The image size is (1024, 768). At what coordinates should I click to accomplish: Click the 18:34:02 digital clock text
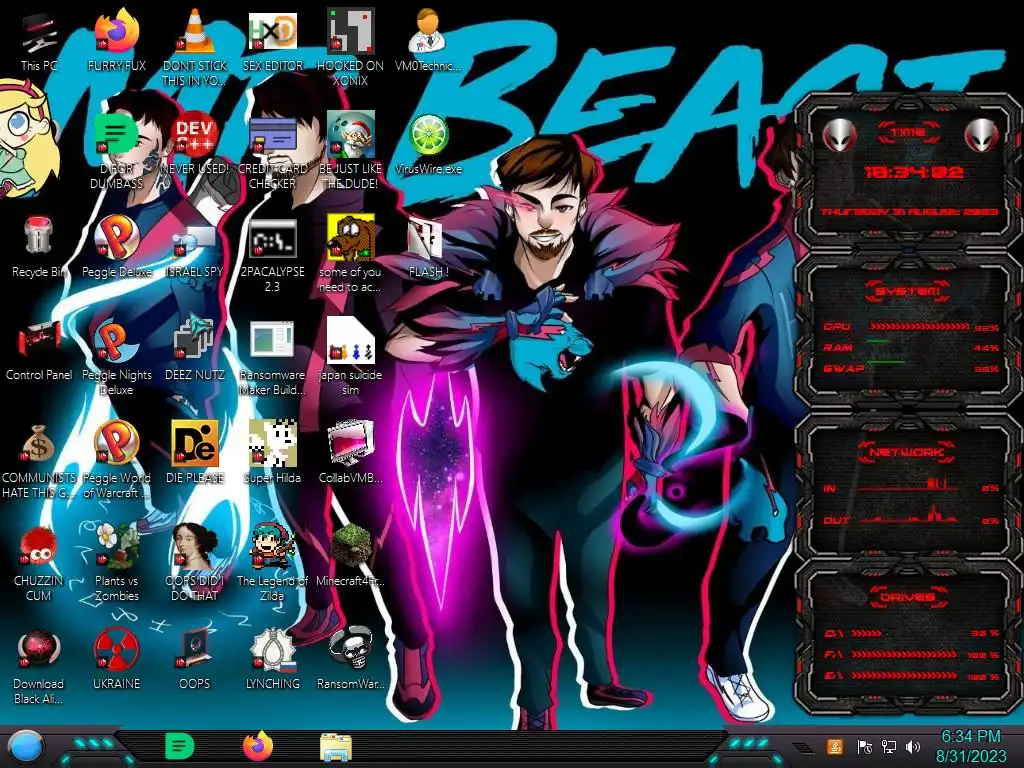(913, 172)
